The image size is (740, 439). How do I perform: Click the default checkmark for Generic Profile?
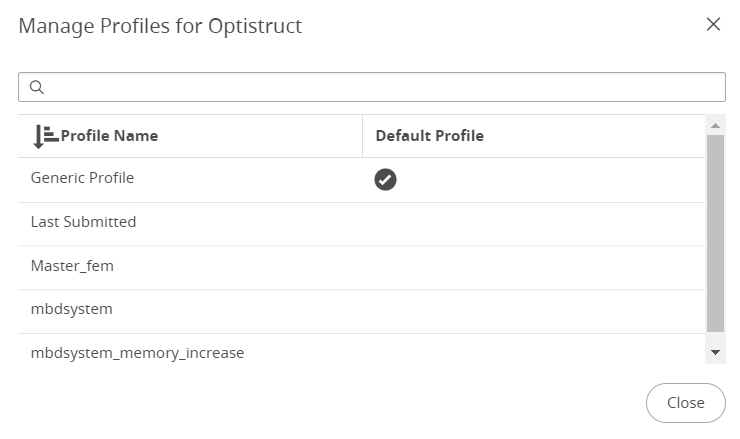coord(385,179)
